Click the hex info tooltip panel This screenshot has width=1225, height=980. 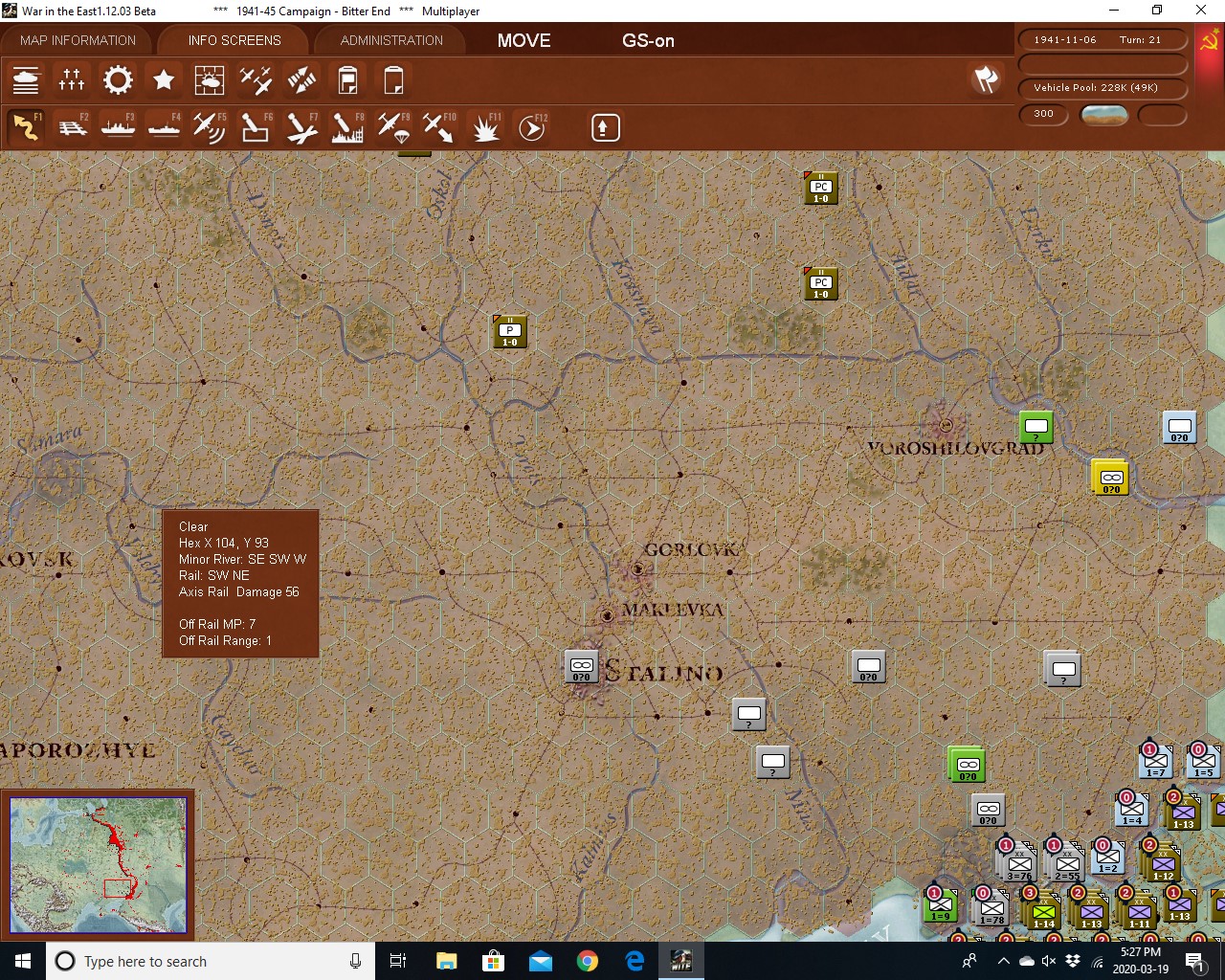point(240,584)
